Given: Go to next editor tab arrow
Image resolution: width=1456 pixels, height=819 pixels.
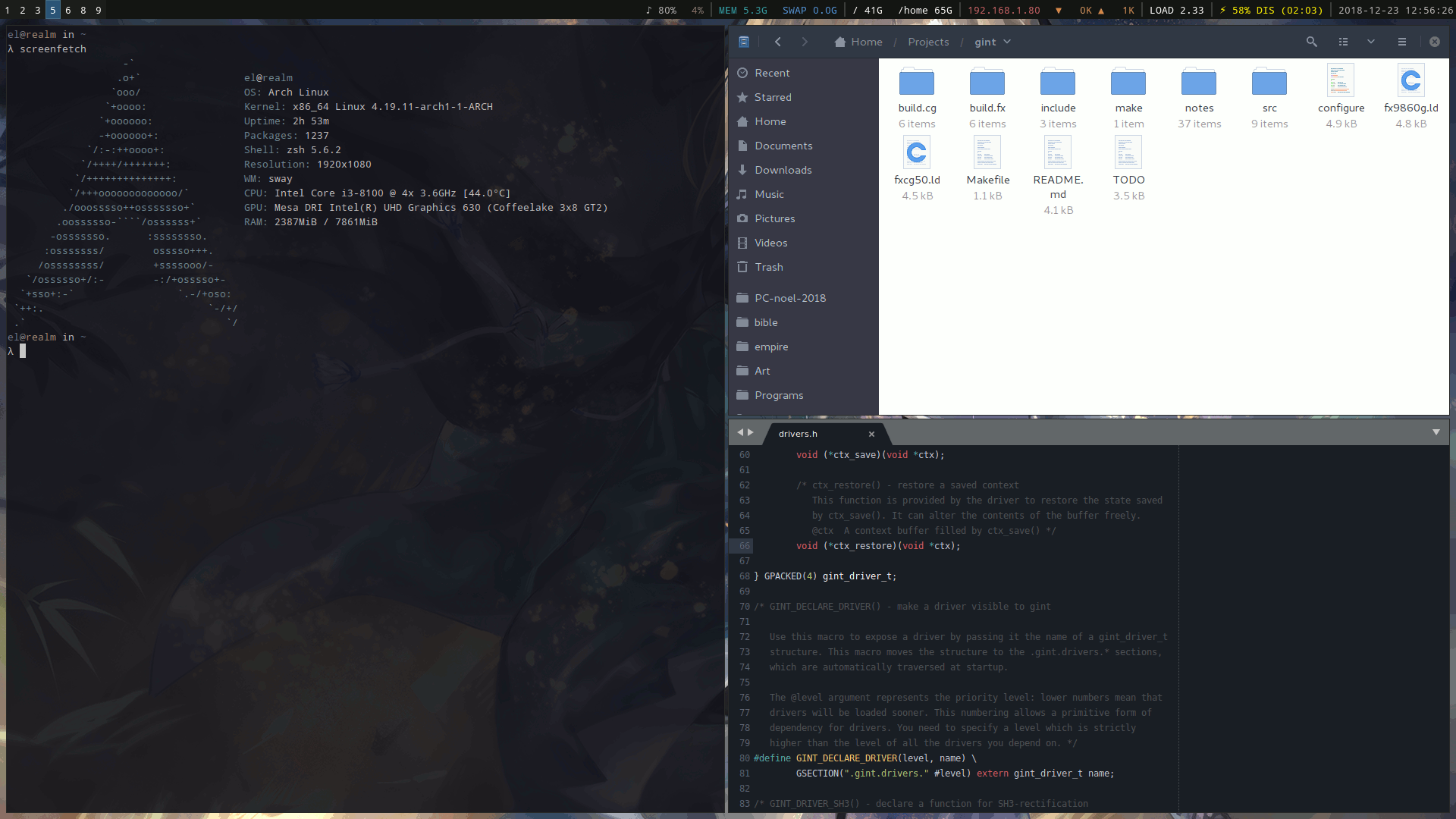Looking at the screenshot, I should pos(751,432).
